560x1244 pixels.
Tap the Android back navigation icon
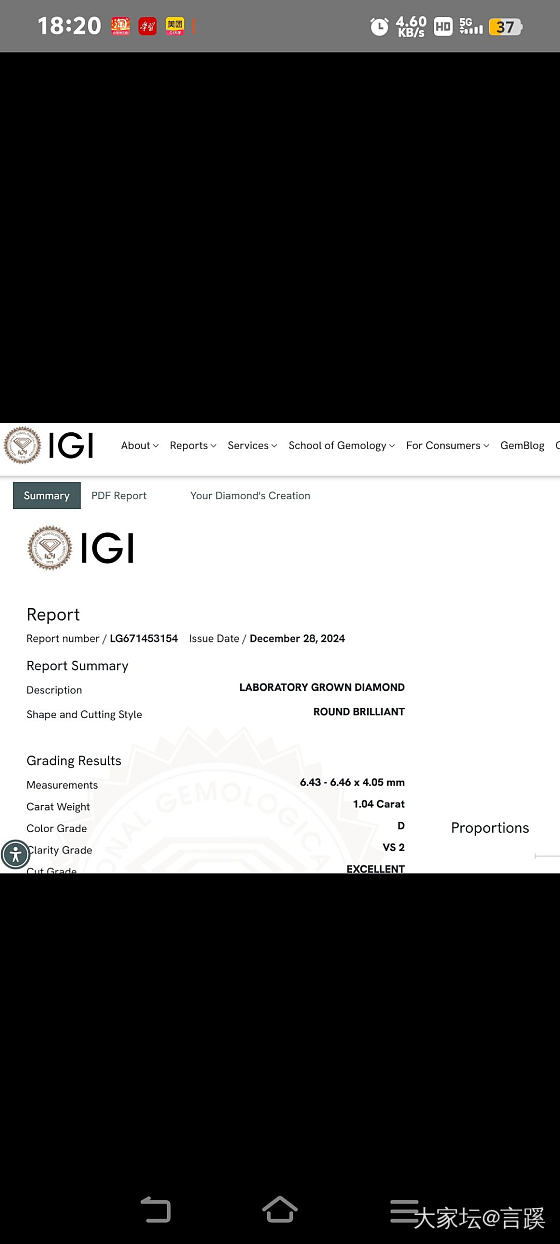pos(155,1210)
